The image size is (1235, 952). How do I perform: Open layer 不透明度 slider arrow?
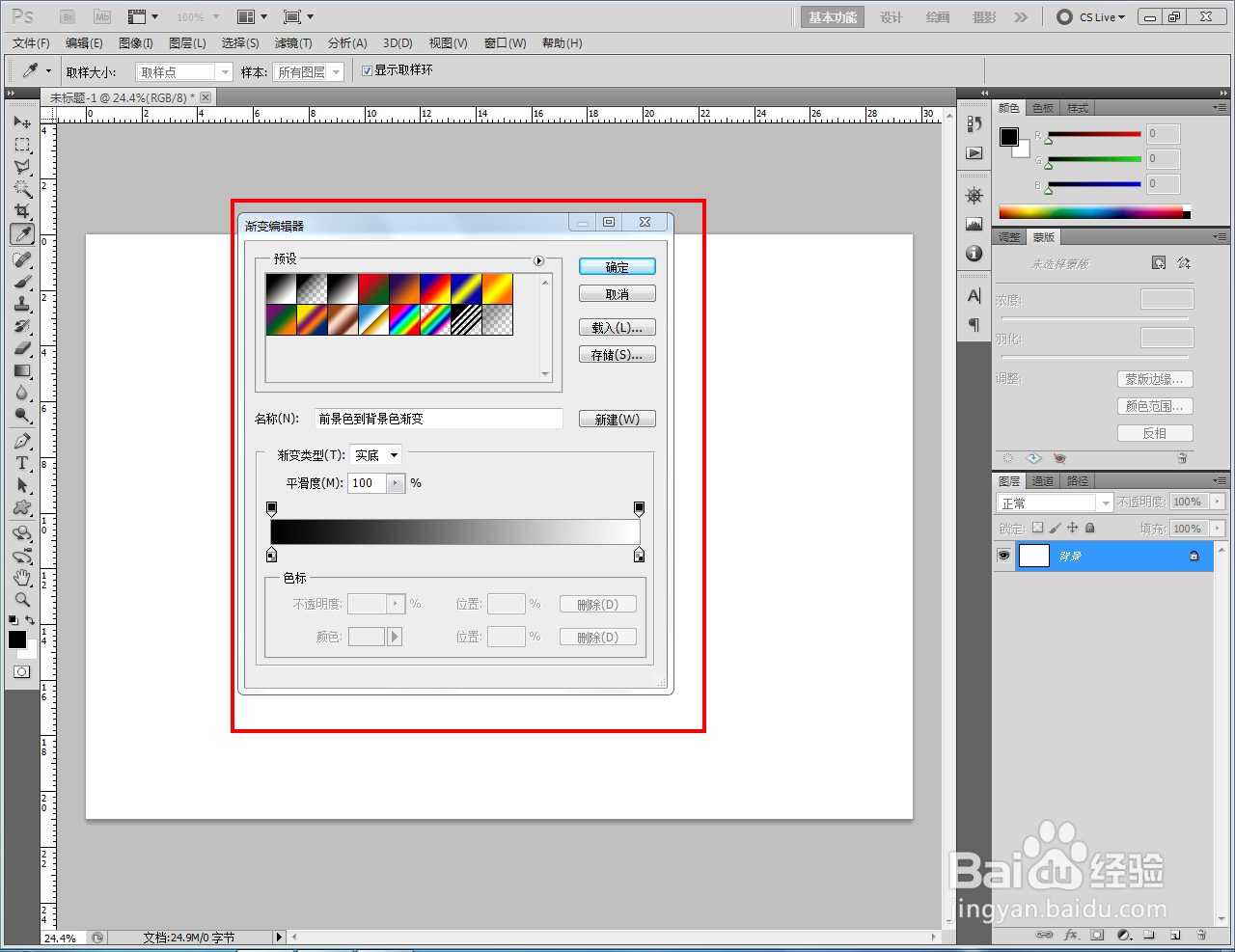1218,502
